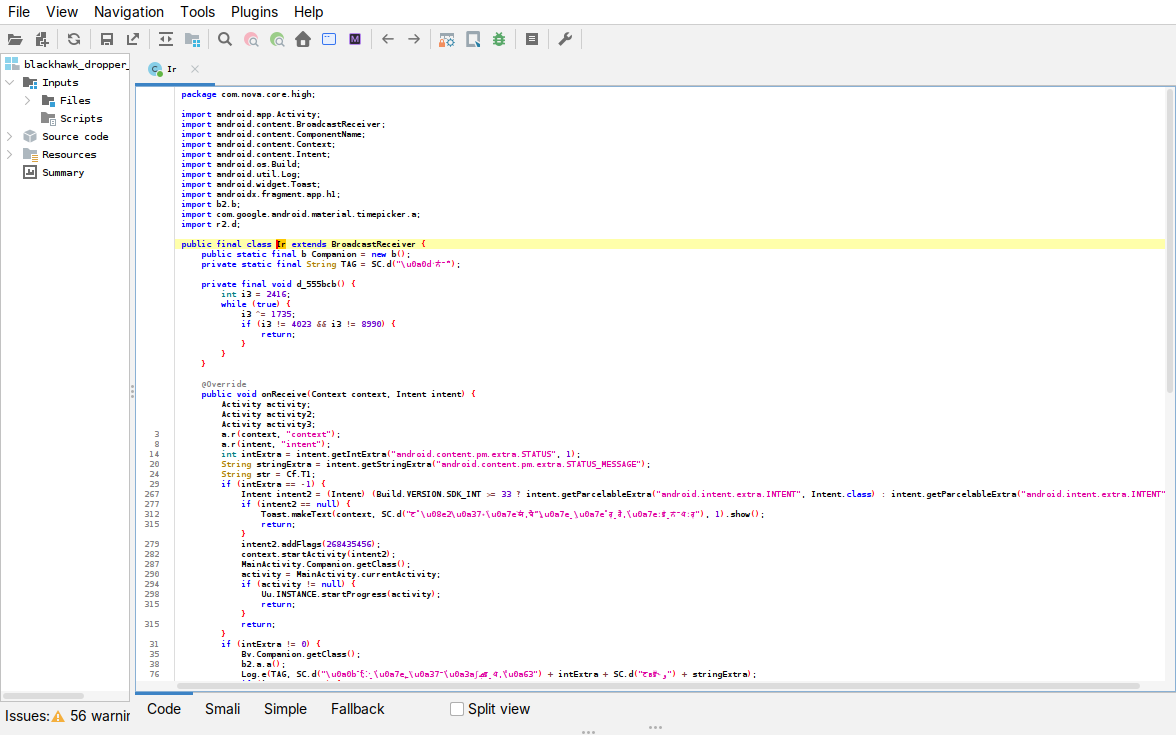Open AndroidManifest purple M icon
Viewport: 1176px width, 735px height.
click(355, 40)
